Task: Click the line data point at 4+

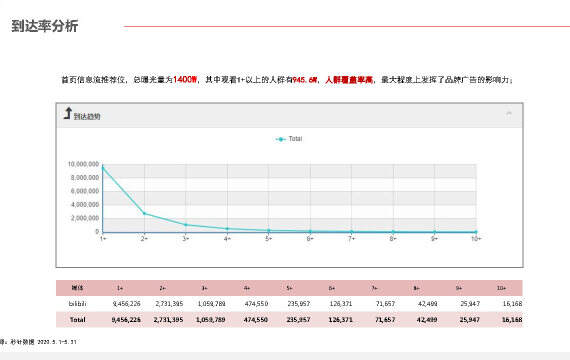Action: [x=227, y=229]
